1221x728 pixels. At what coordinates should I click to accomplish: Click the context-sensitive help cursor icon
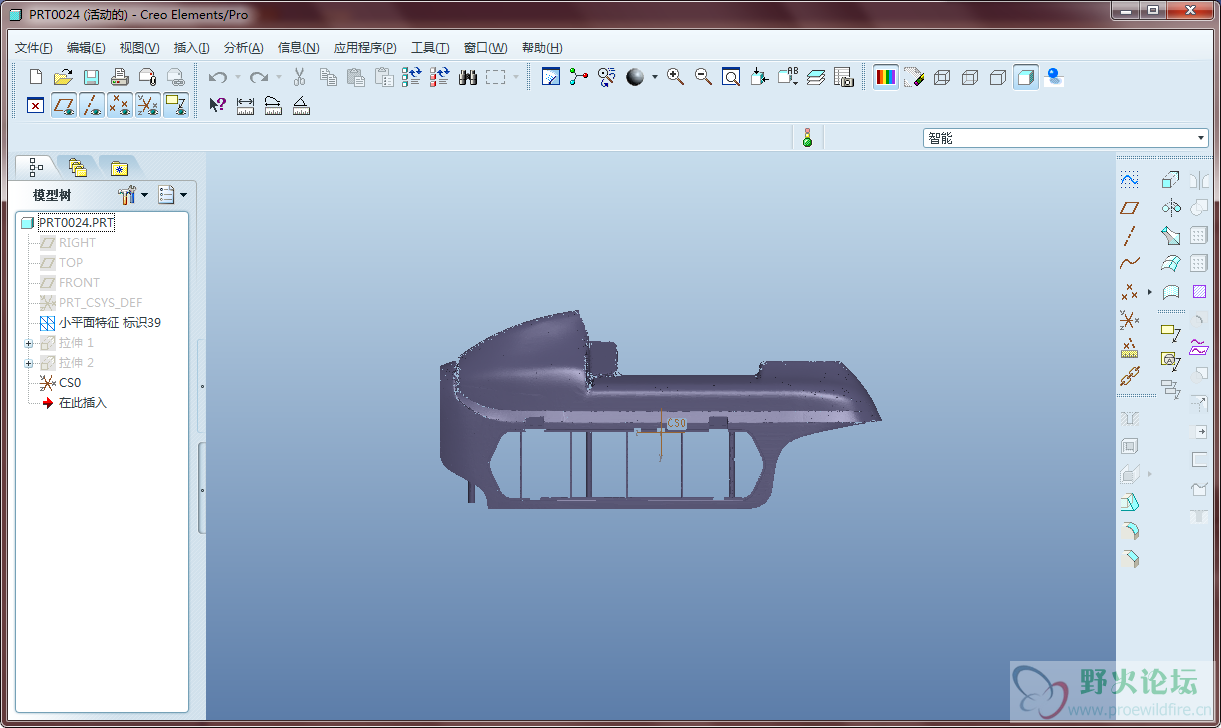[x=217, y=105]
